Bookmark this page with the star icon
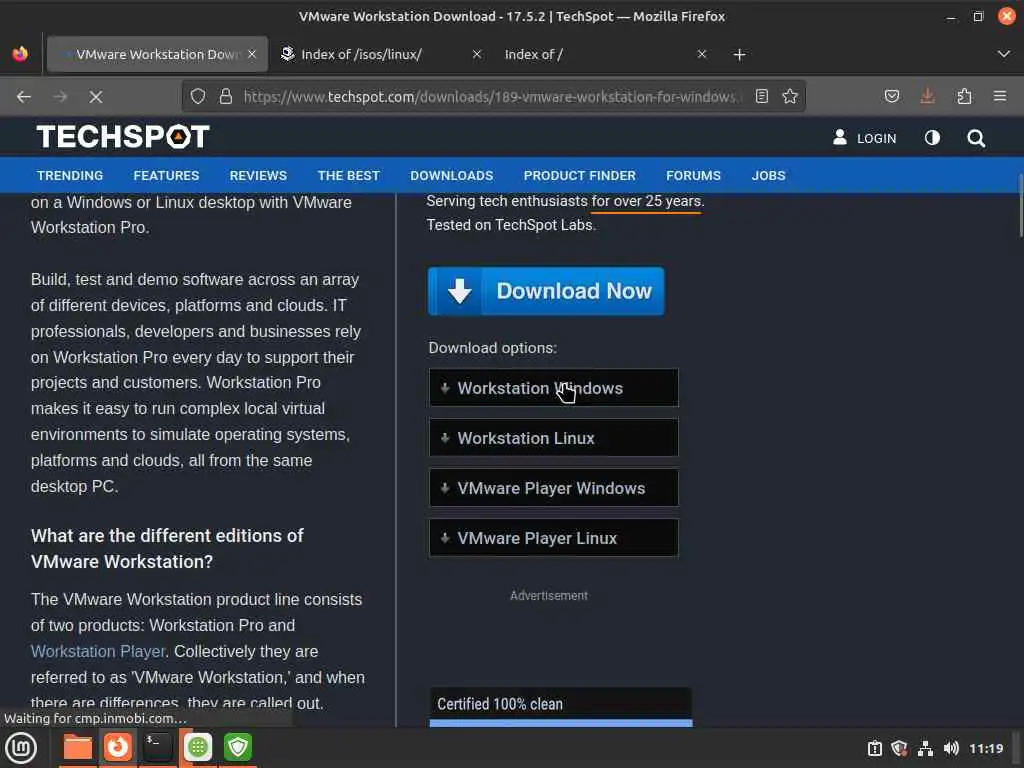1024x768 pixels. (x=790, y=97)
